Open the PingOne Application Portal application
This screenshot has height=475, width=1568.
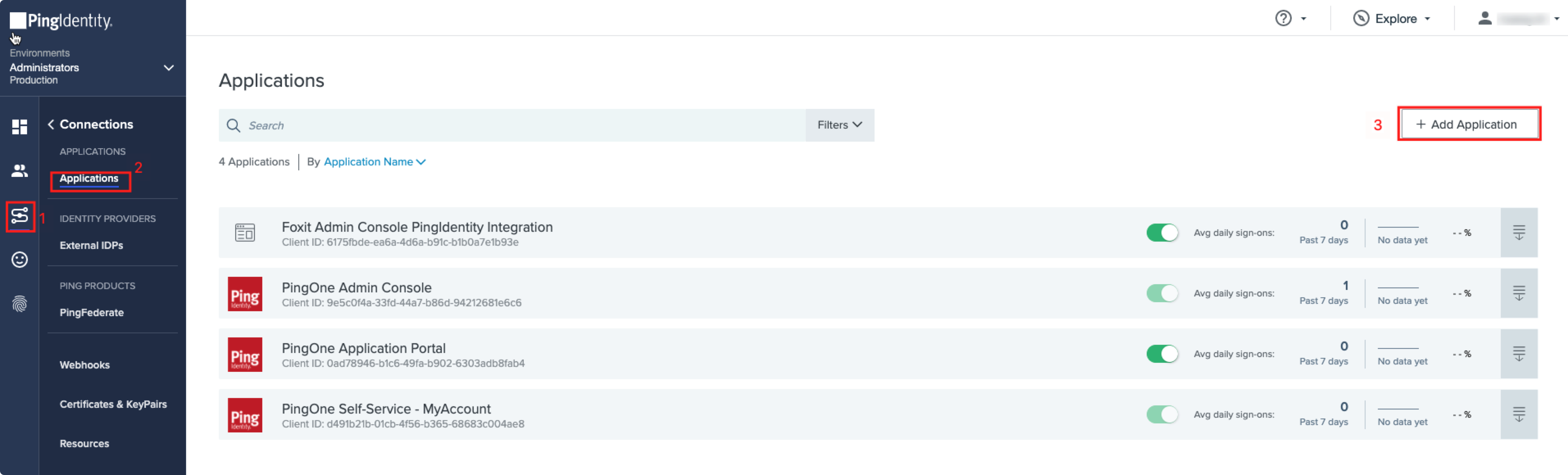tap(364, 348)
